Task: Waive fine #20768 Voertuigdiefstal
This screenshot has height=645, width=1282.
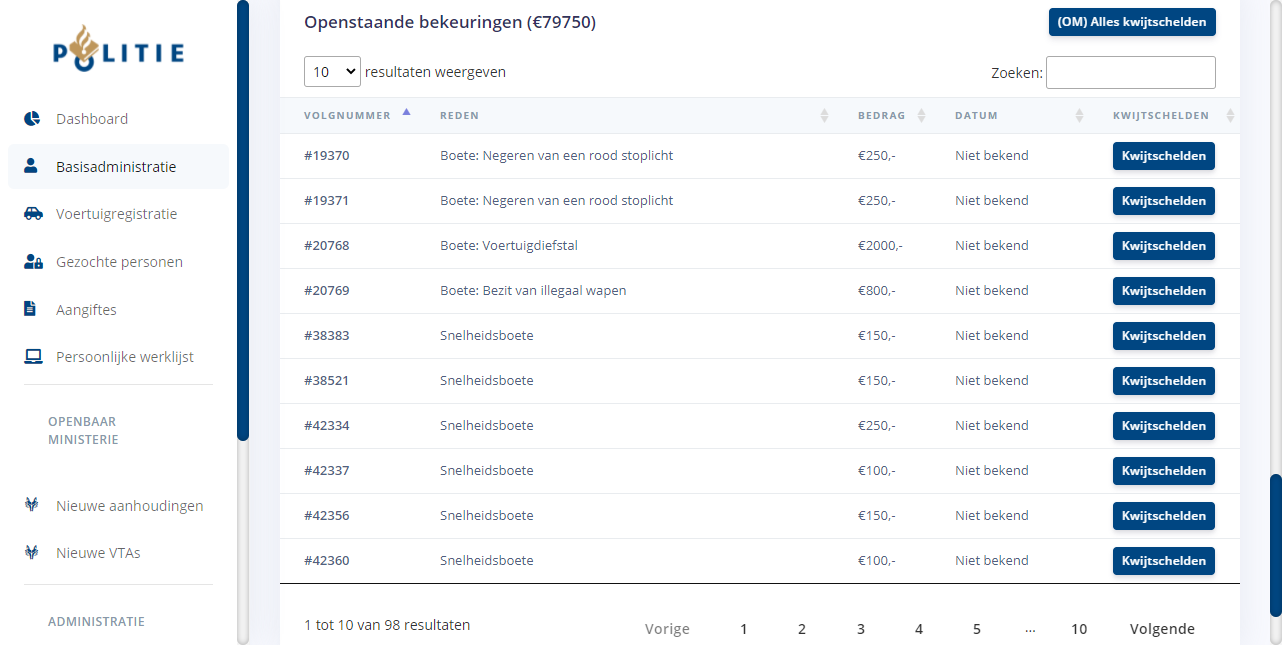Action: 1163,246
